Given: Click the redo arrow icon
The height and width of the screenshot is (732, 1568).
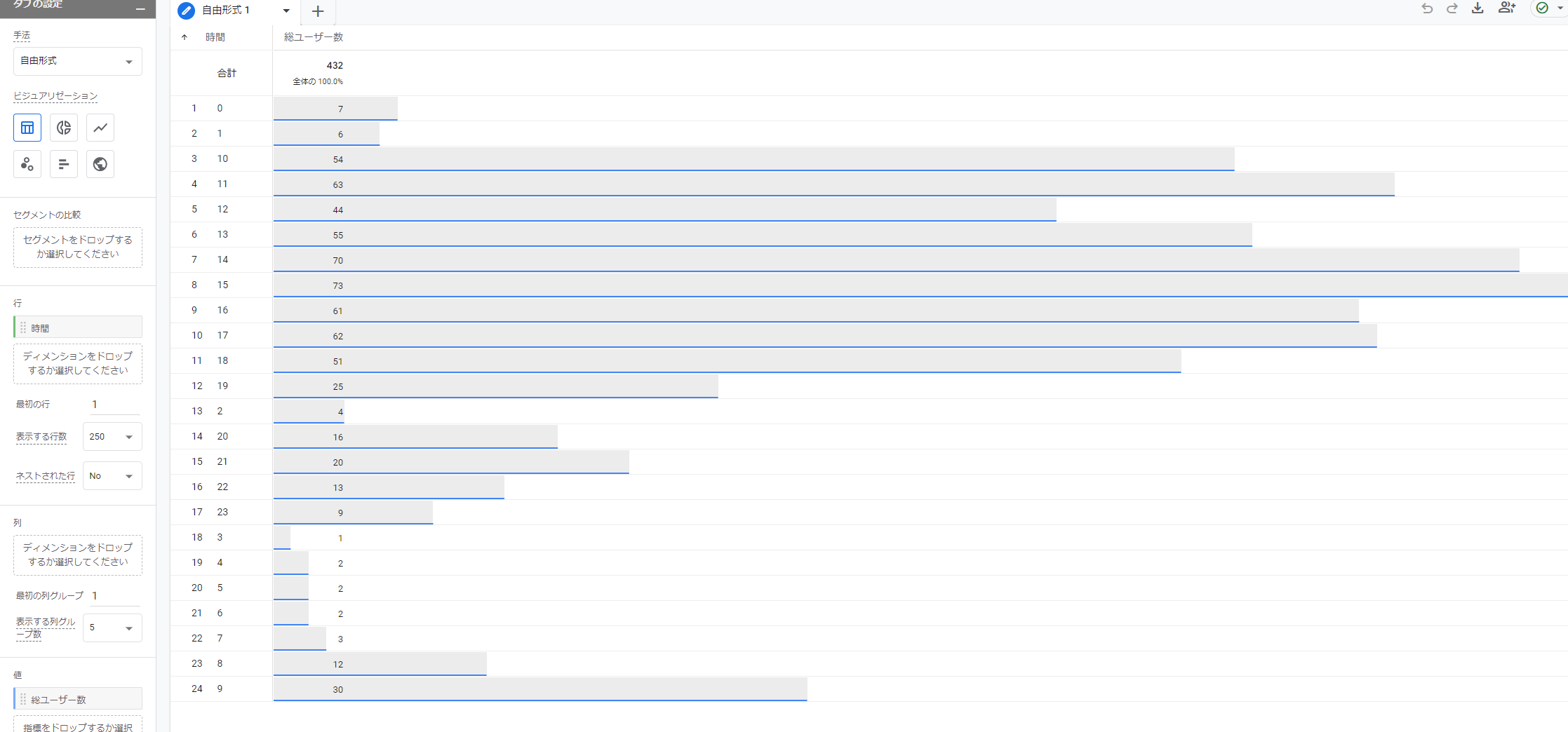Looking at the screenshot, I should (x=1452, y=8).
